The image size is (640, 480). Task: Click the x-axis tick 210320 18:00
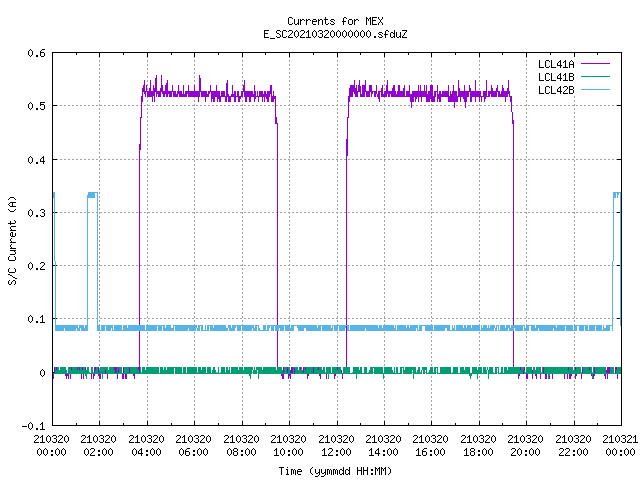click(x=478, y=445)
